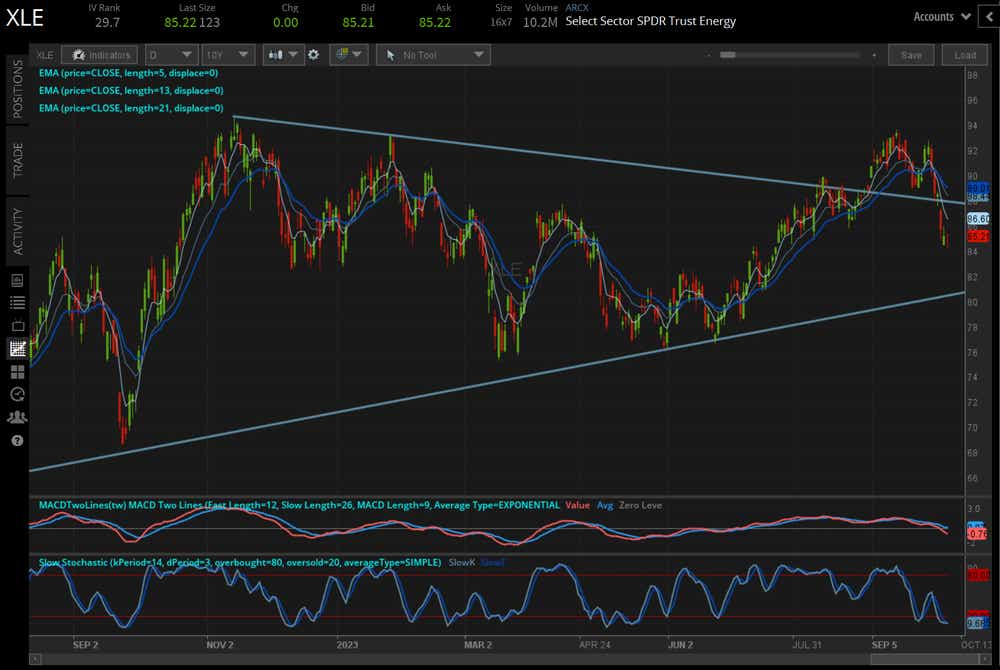Click the horizontal scrollbar left arrow
The image size is (1000, 670).
point(35,659)
